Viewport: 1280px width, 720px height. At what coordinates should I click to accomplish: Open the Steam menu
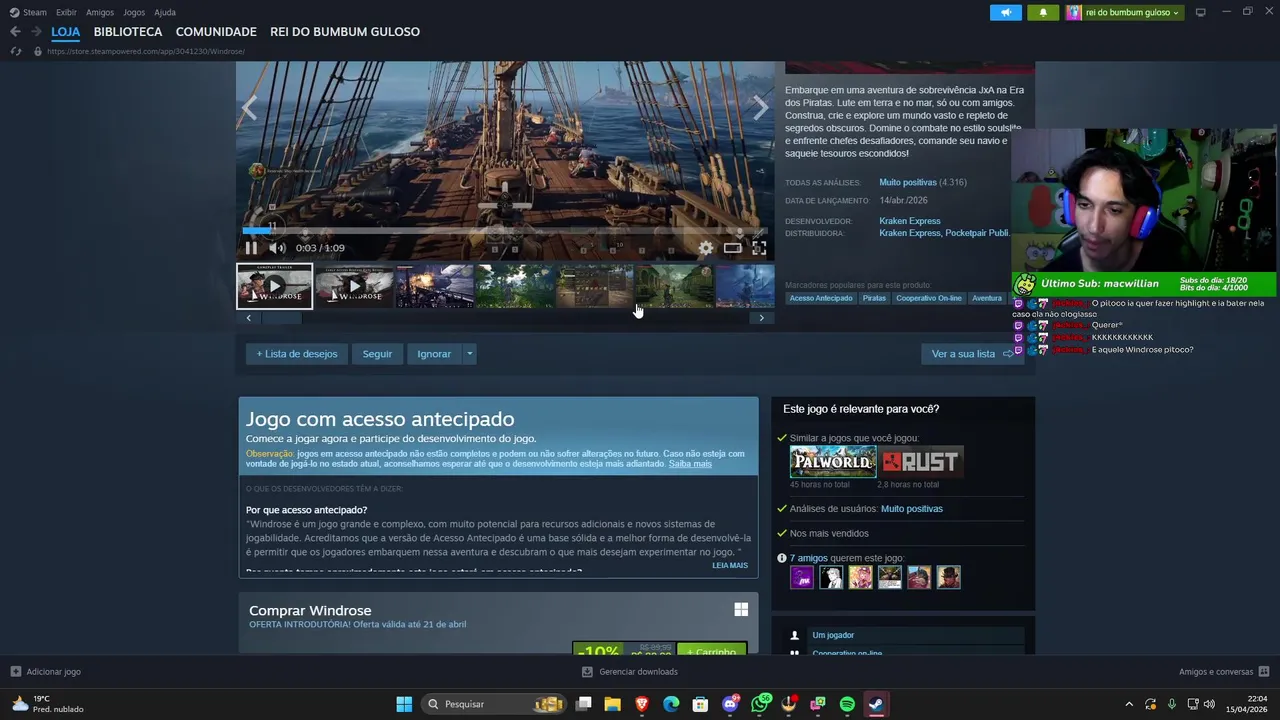pyautogui.click(x=29, y=12)
